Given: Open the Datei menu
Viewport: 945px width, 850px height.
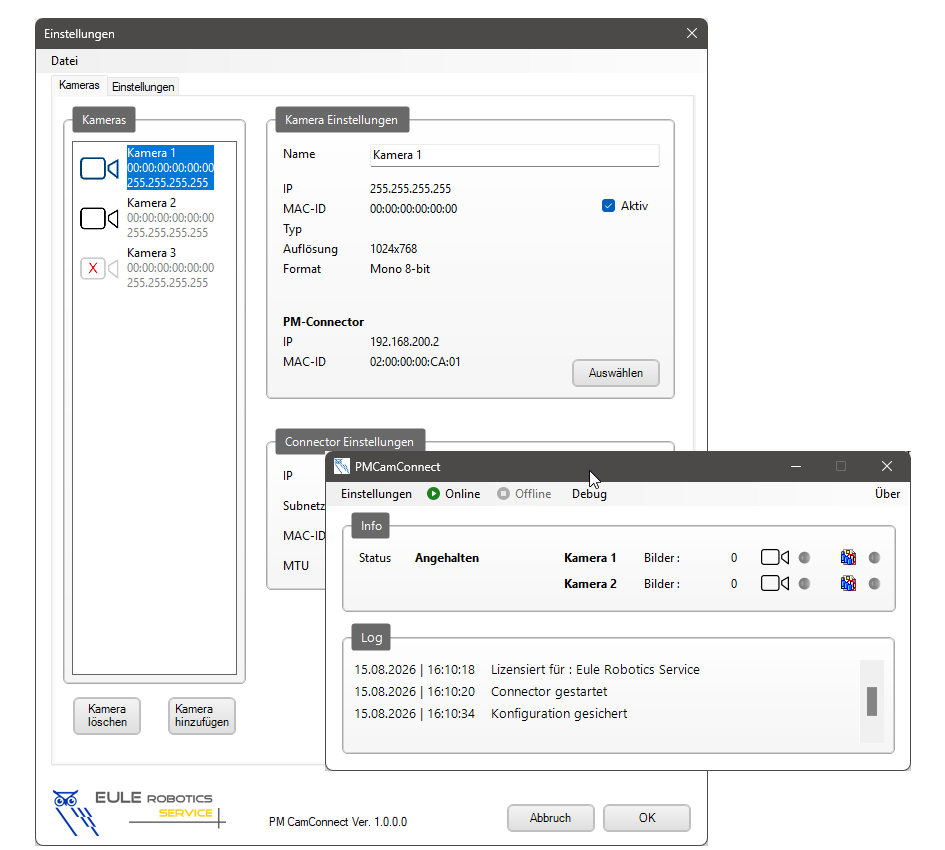Looking at the screenshot, I should pos(64,61).
